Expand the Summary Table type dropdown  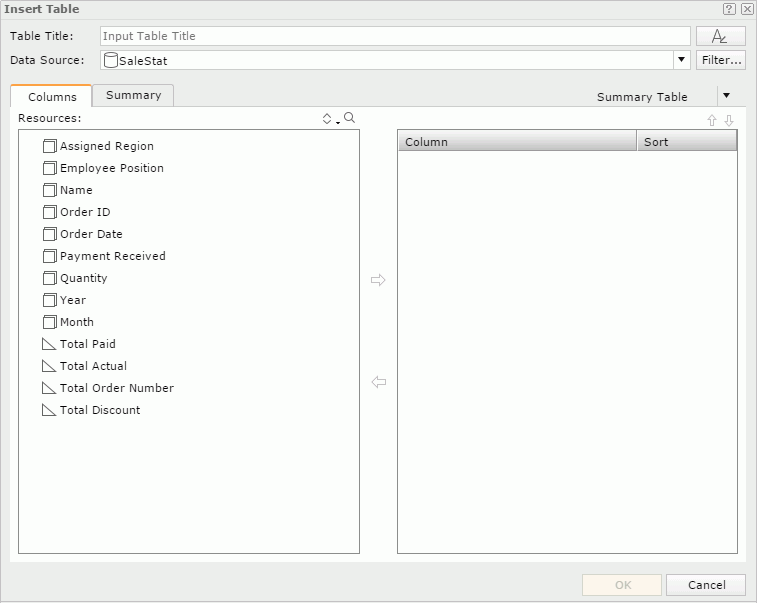tap(727, 96)
